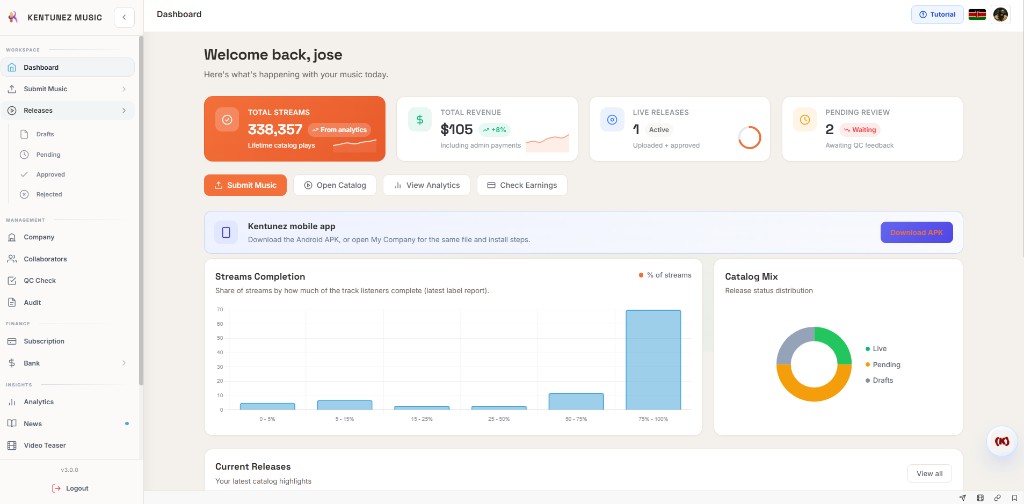The height and width of the screenshot is (504, 1024).
Task: Click the Pending legend entry in Catalog Mix
Action: [882, 364]
